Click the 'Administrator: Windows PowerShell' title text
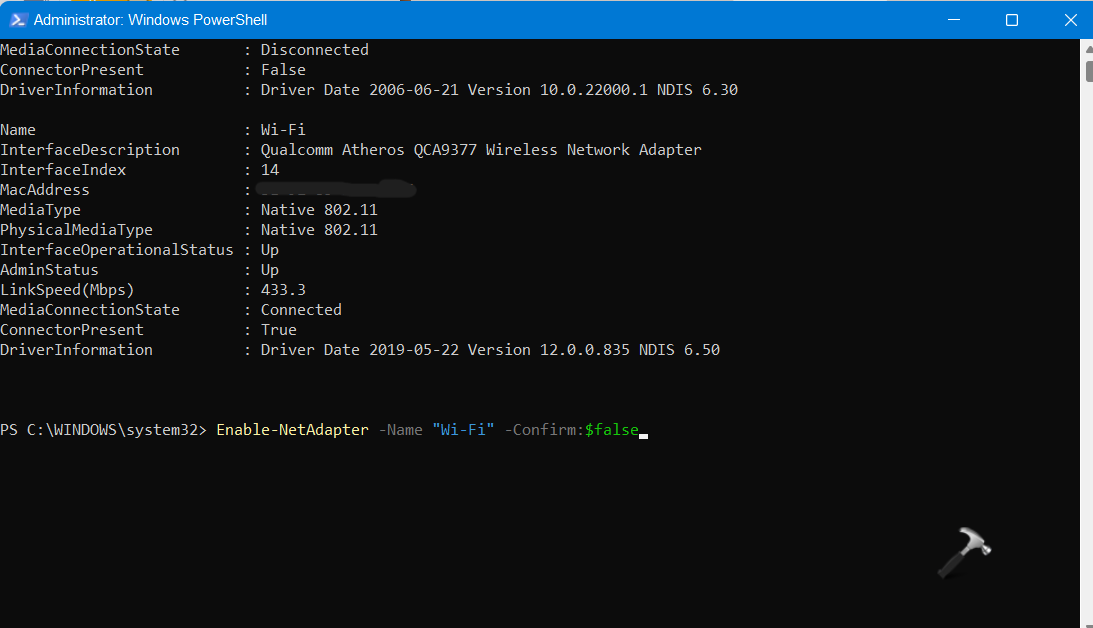1093x628 pixels. [150, 20]
